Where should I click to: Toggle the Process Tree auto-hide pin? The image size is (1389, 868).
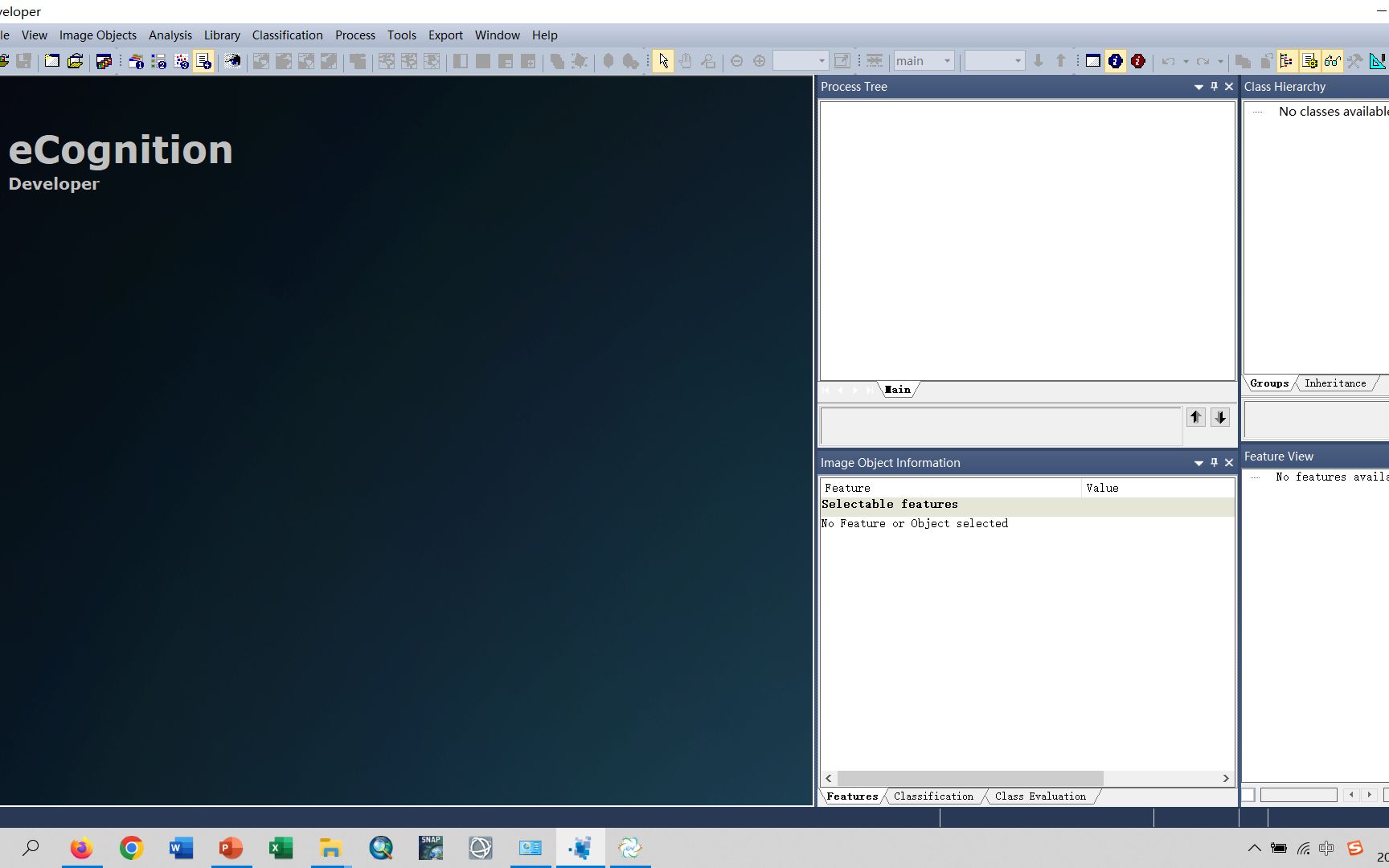(x=1214, y=87)
